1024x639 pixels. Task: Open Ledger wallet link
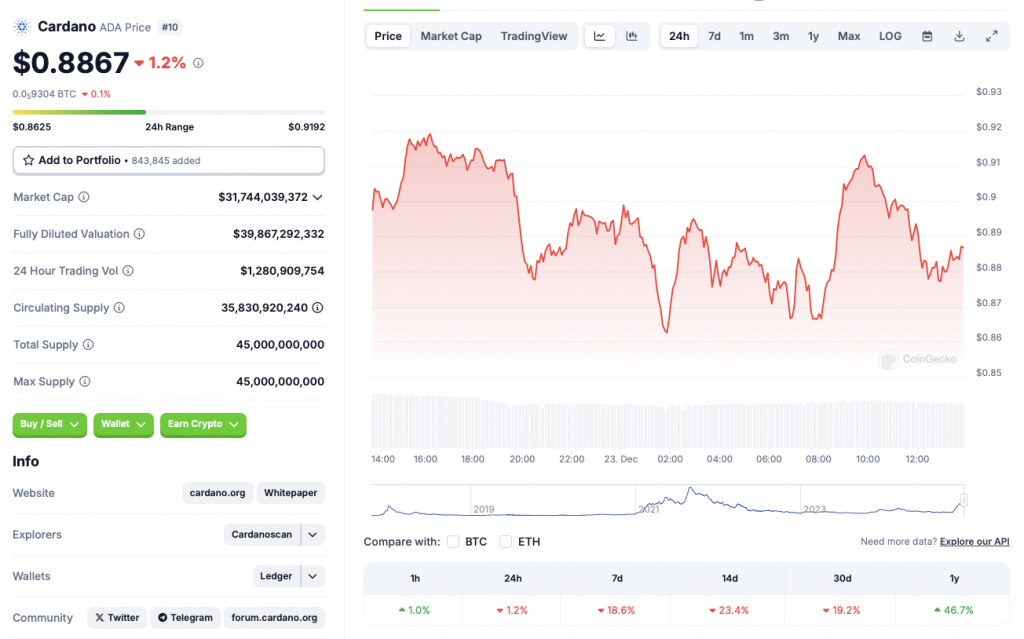(x=276, y=576)
